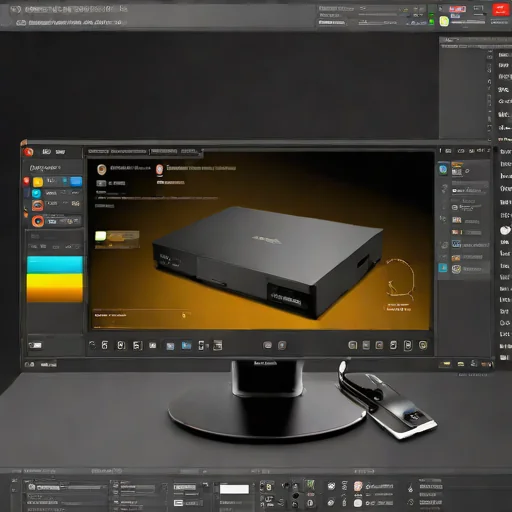This screenshot has height=512, width=512.
Task: Click the white button at the bottom of the left panel
Action: click(x=35, y=345)
